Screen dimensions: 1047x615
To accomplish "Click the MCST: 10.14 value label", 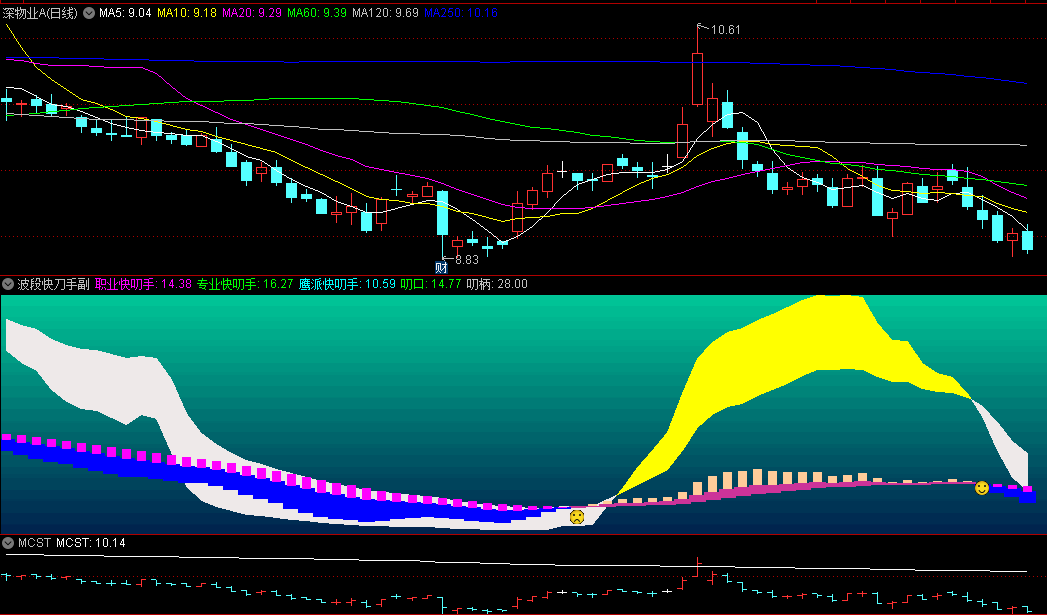I will (x=91, y=543).
